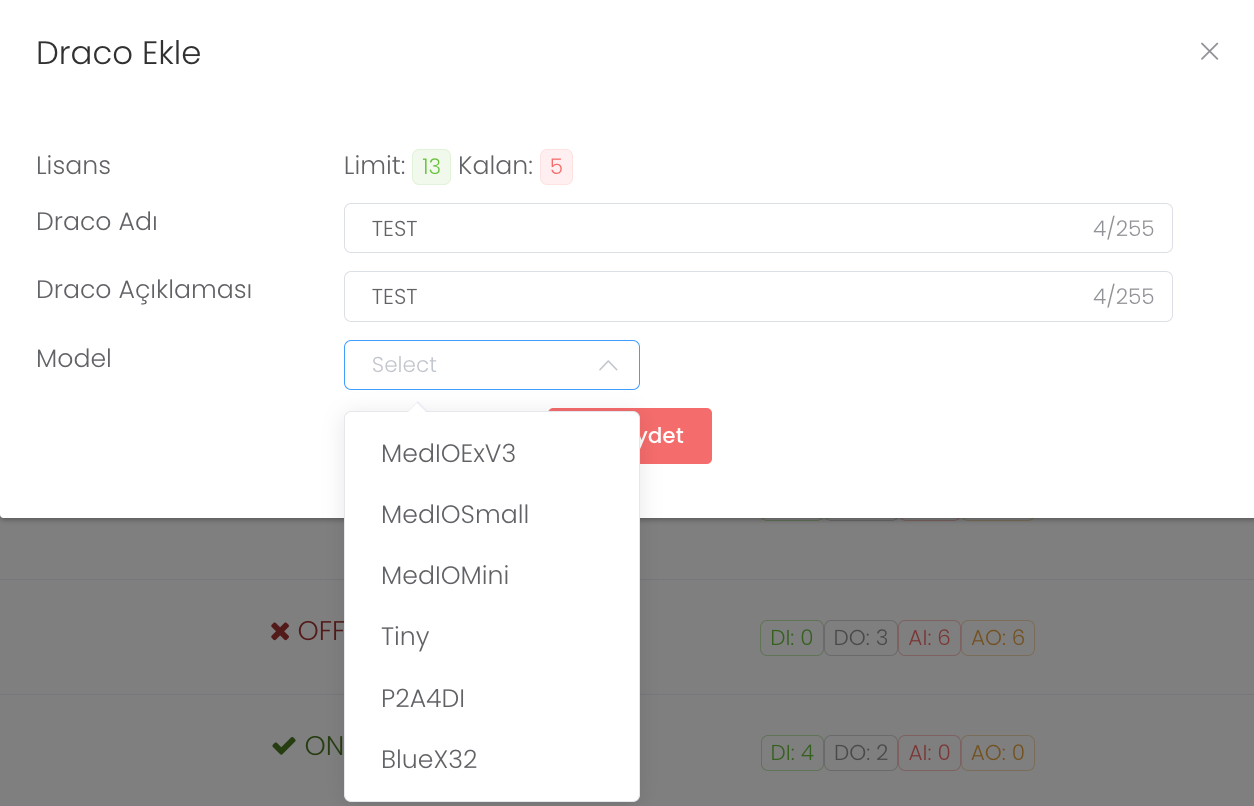
Task: Click the DI: 0 tag
Action: point(791,638)
